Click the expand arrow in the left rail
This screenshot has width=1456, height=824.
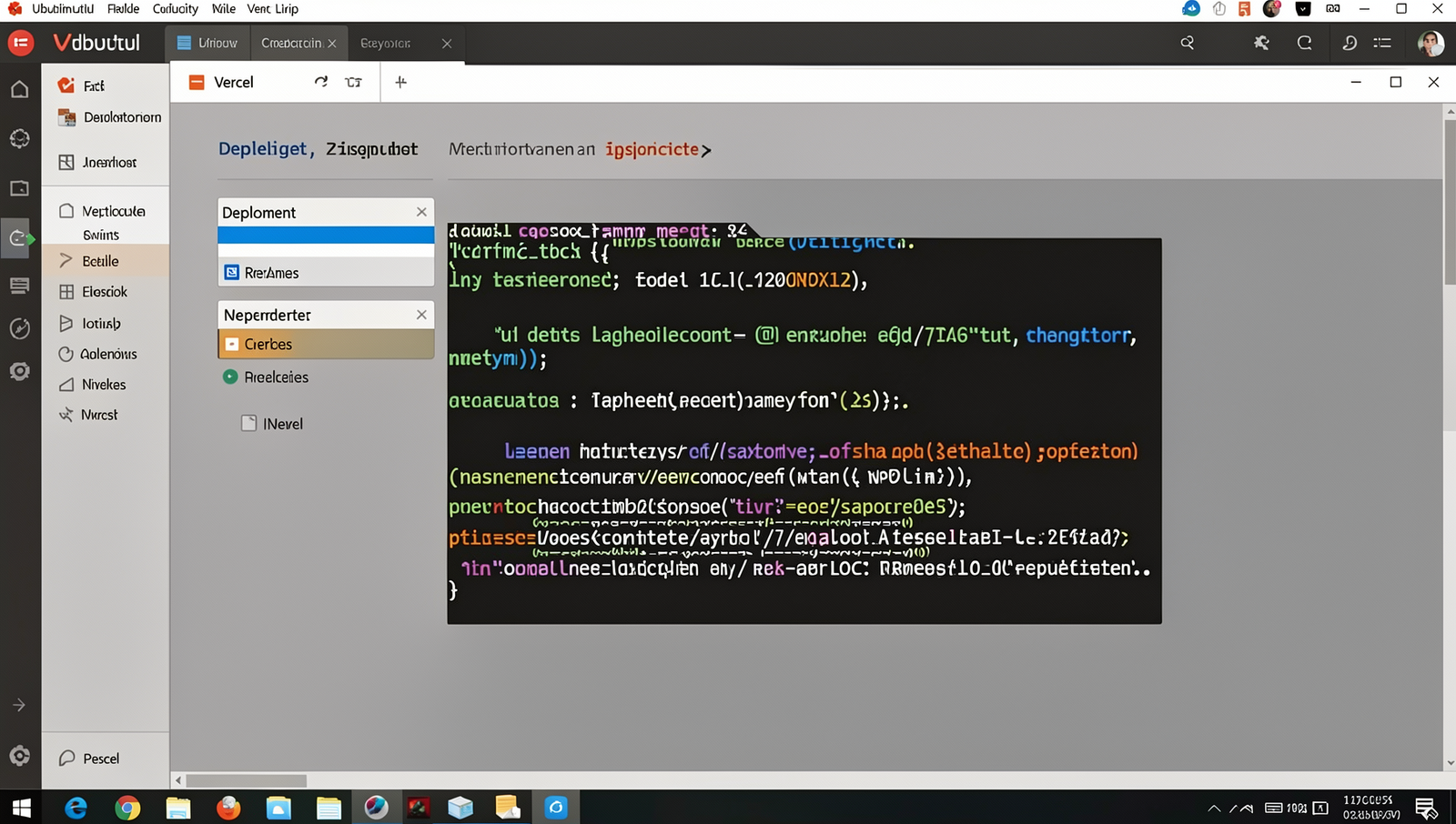19,705
